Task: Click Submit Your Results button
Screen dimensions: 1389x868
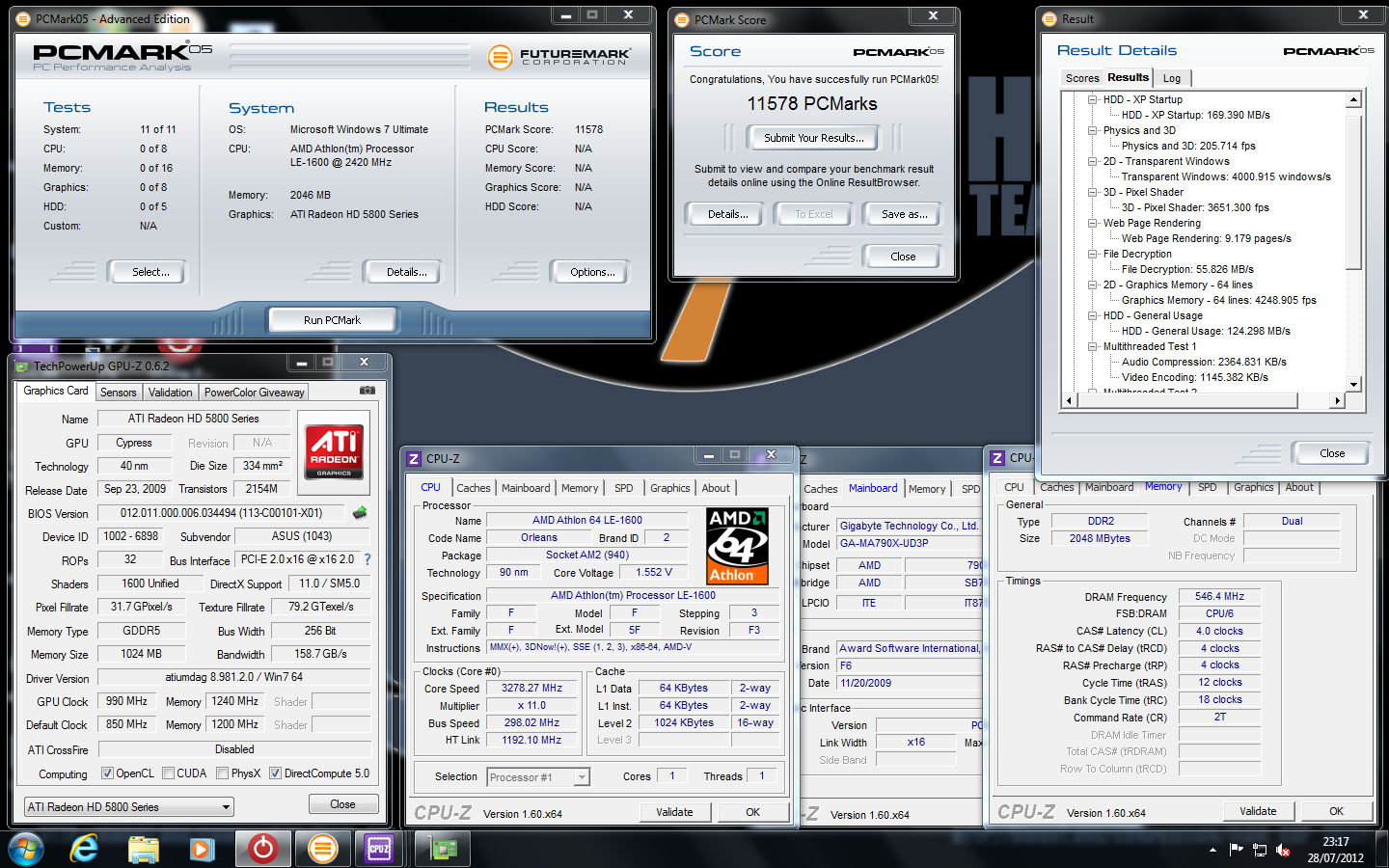Action: [x=814, y=138]
